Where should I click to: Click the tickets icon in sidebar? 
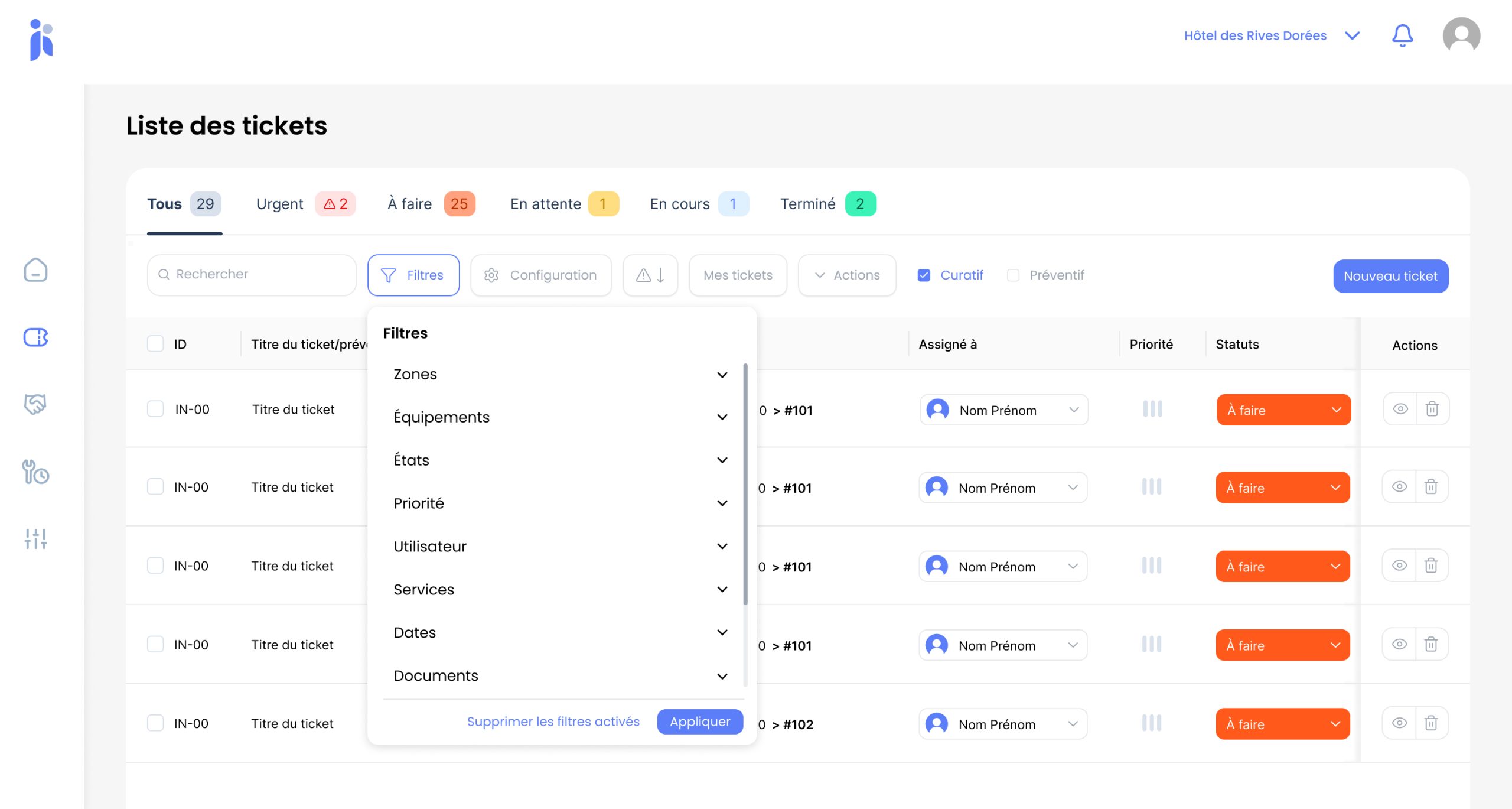35,337
